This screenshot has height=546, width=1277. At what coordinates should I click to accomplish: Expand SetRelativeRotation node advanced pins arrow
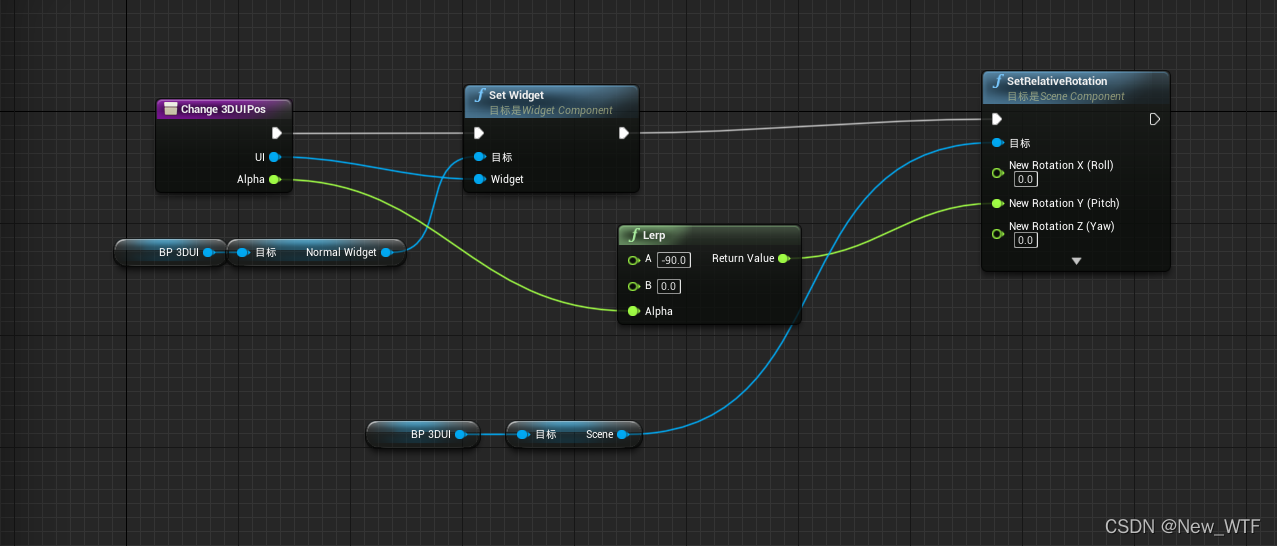click(x=1076, y=260)
